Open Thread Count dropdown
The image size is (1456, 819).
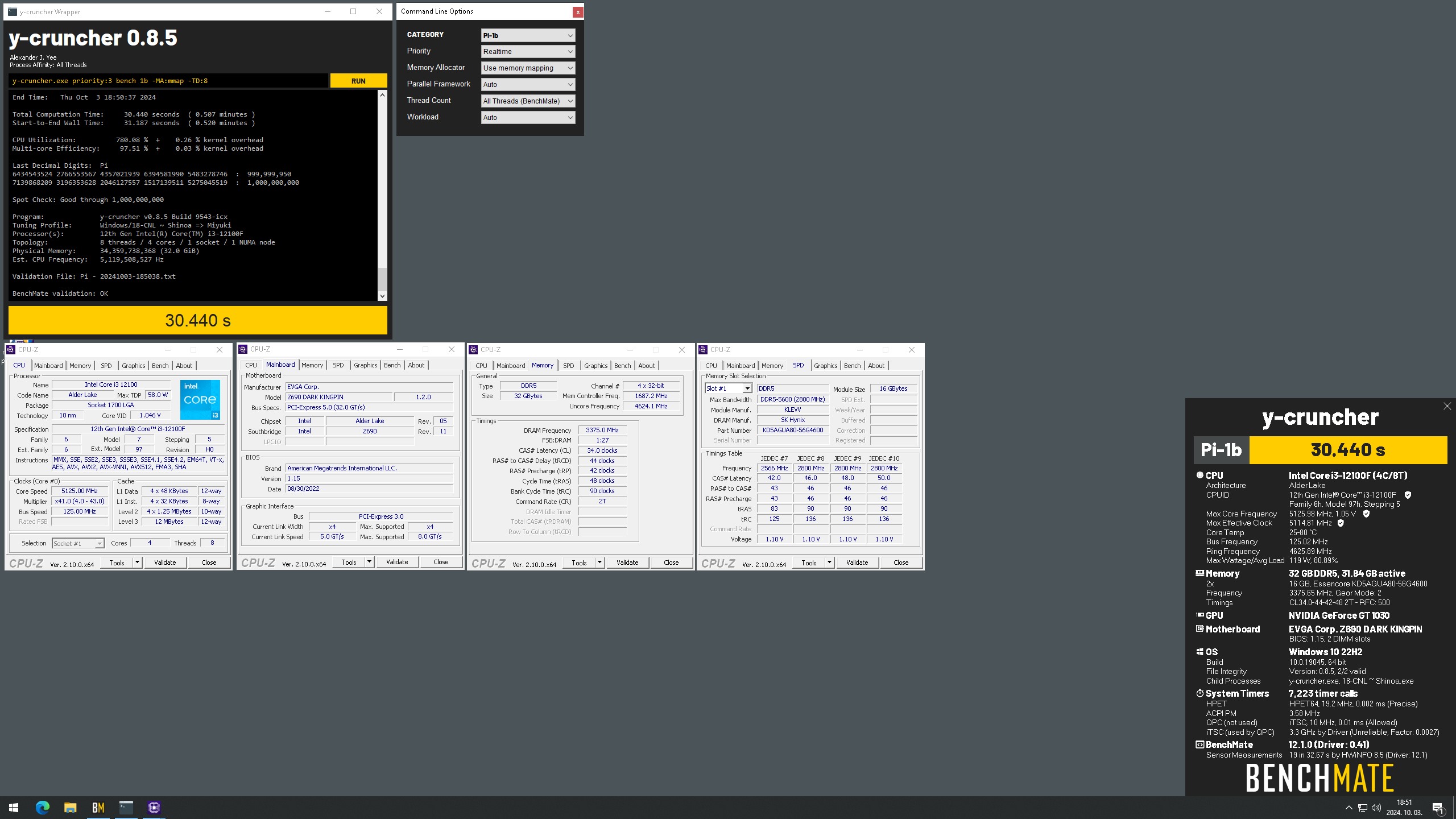point(528,101)
